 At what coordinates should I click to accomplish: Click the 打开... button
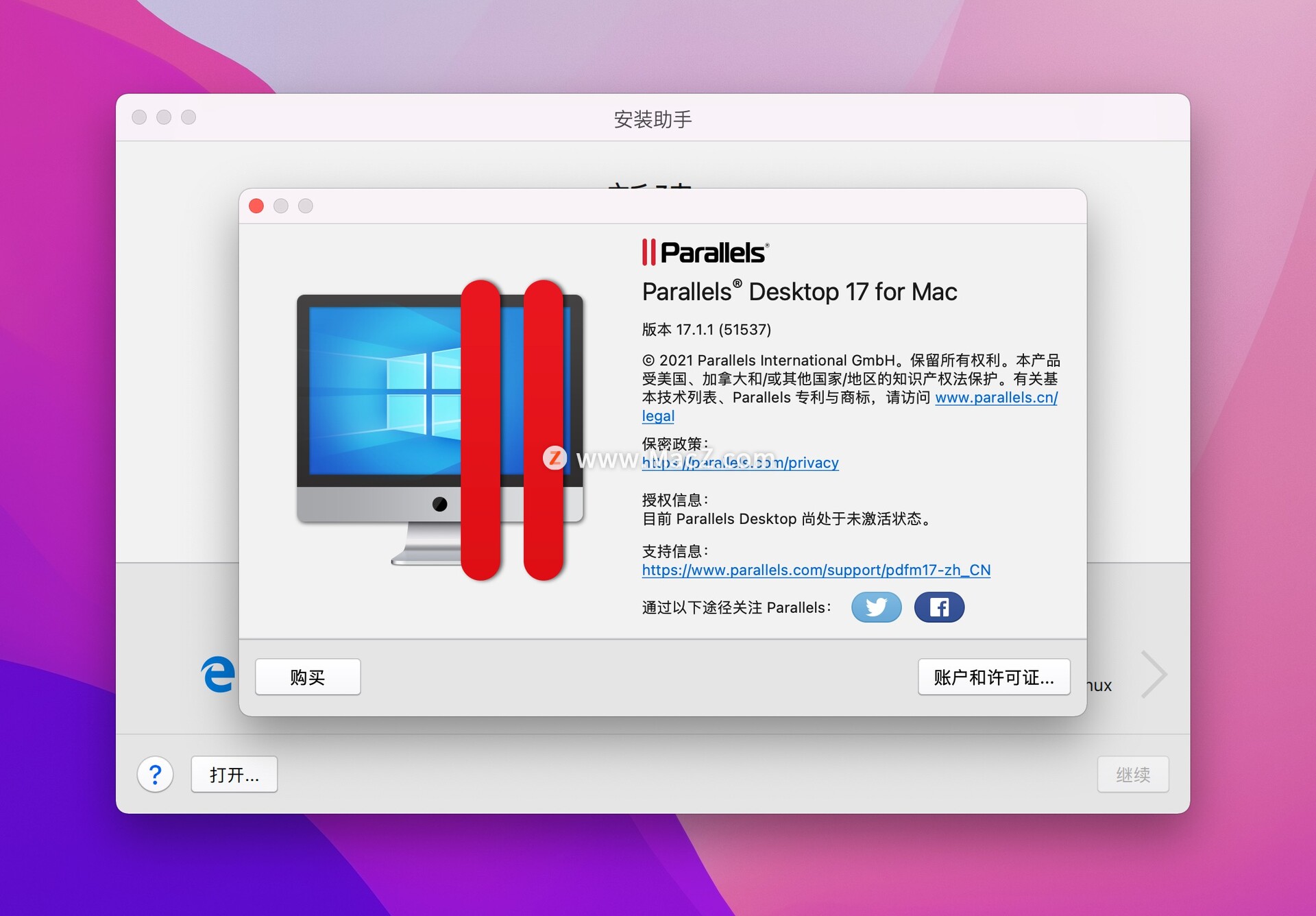click(x=234, y=774)
